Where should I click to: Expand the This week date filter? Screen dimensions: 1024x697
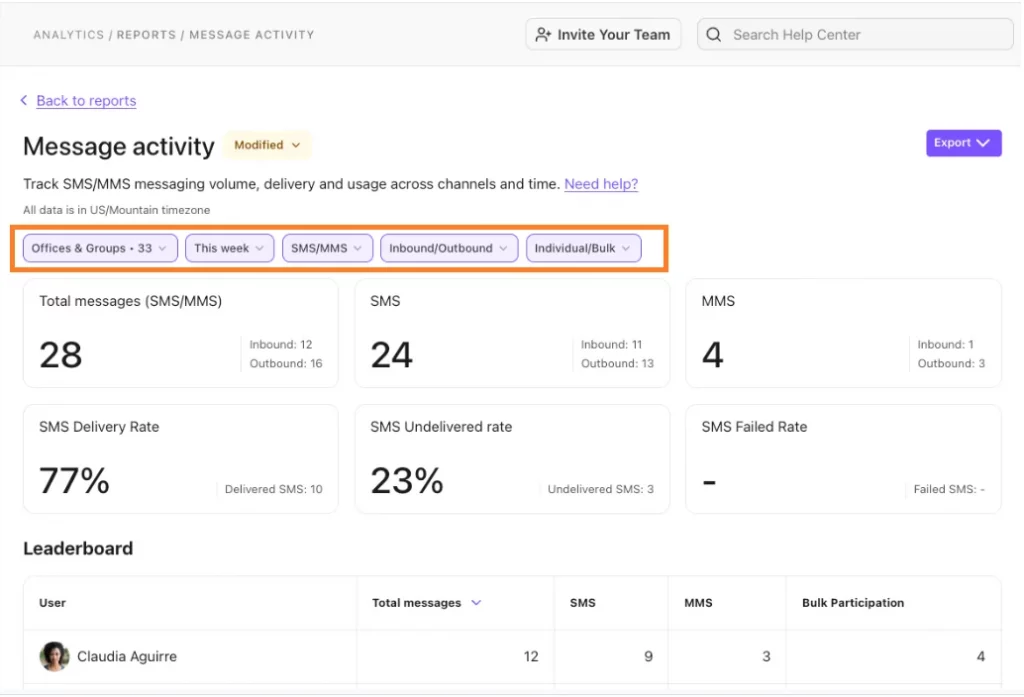[229, 248]
